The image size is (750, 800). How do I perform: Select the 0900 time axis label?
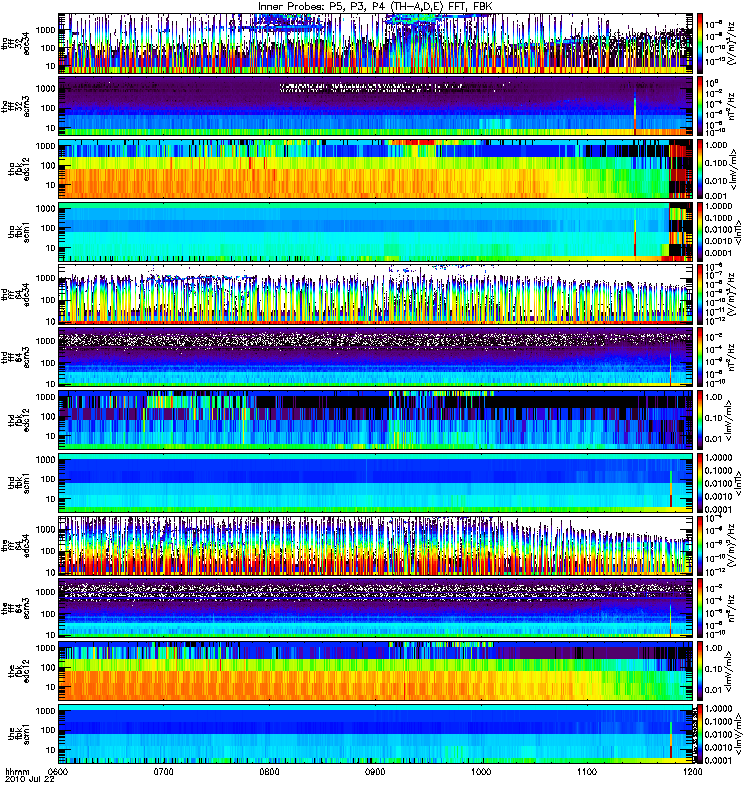point(376,771)
